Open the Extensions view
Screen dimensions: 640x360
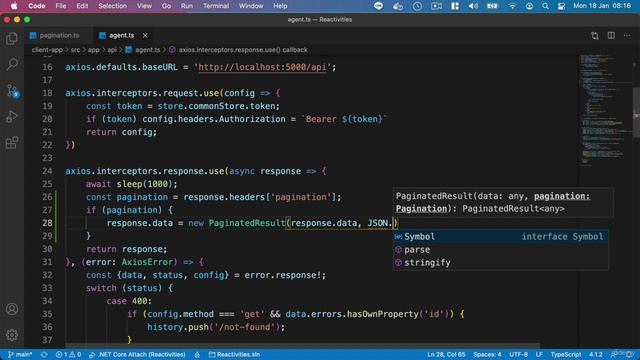pos(12,143)
